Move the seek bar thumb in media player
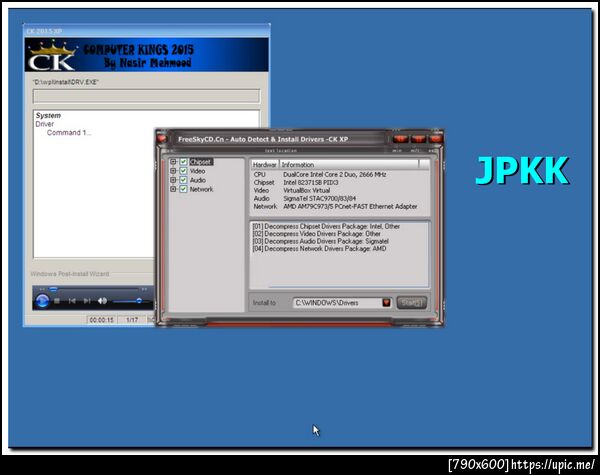The width and height of the screenshot is (600, 475). 54,289
